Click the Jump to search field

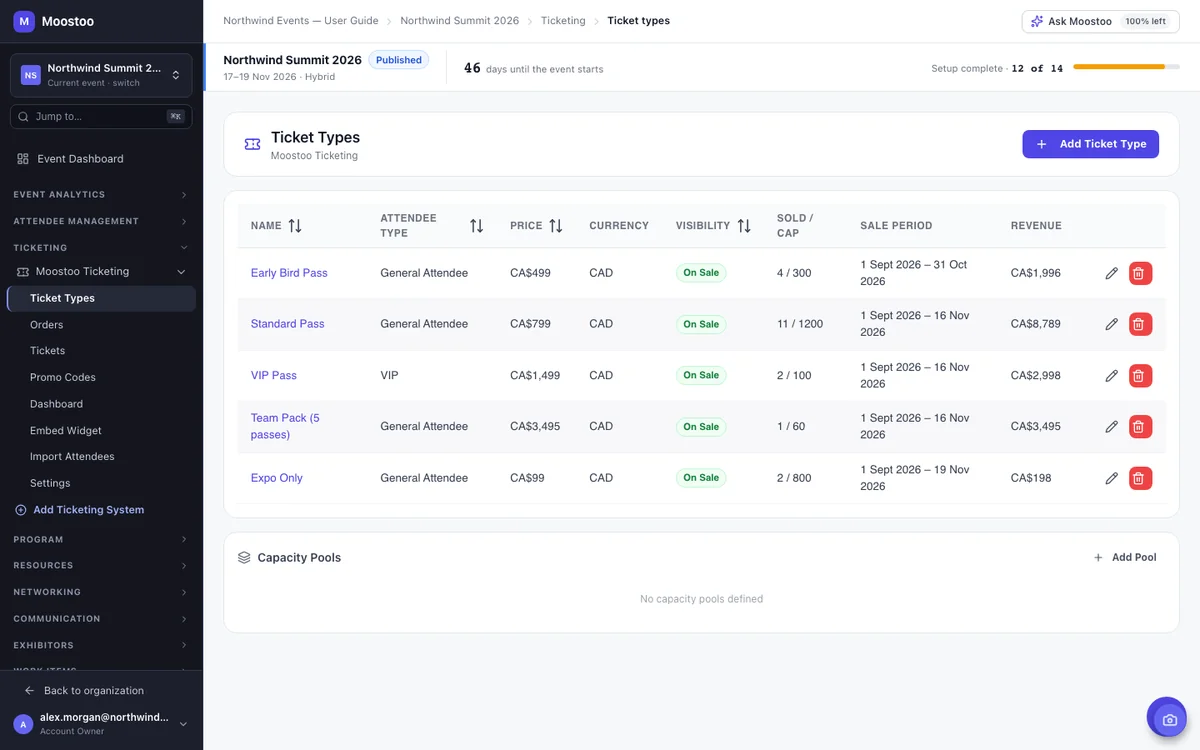coord(101,117)
